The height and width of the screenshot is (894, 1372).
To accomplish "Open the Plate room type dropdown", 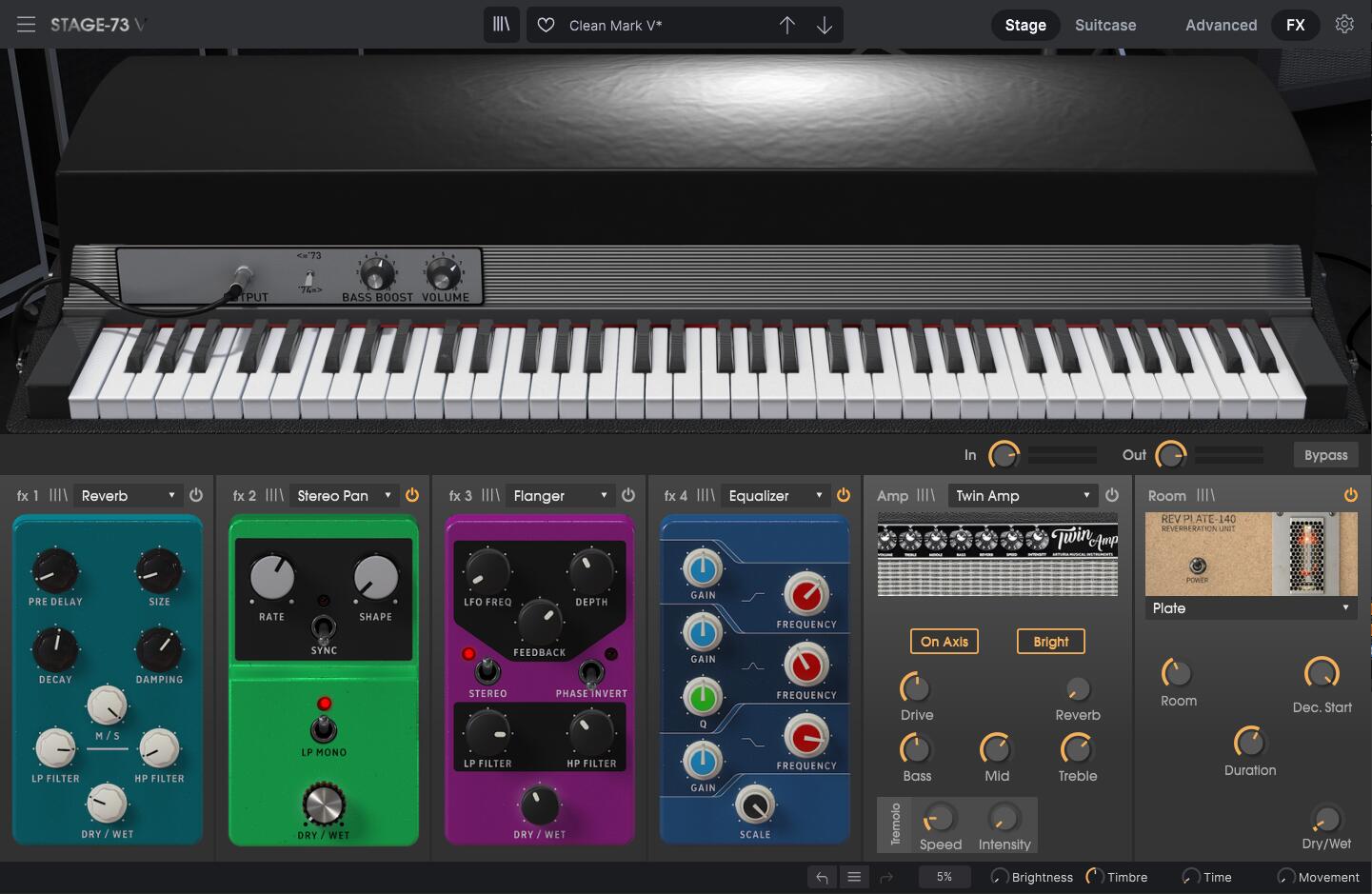I will pos(1251,608).
